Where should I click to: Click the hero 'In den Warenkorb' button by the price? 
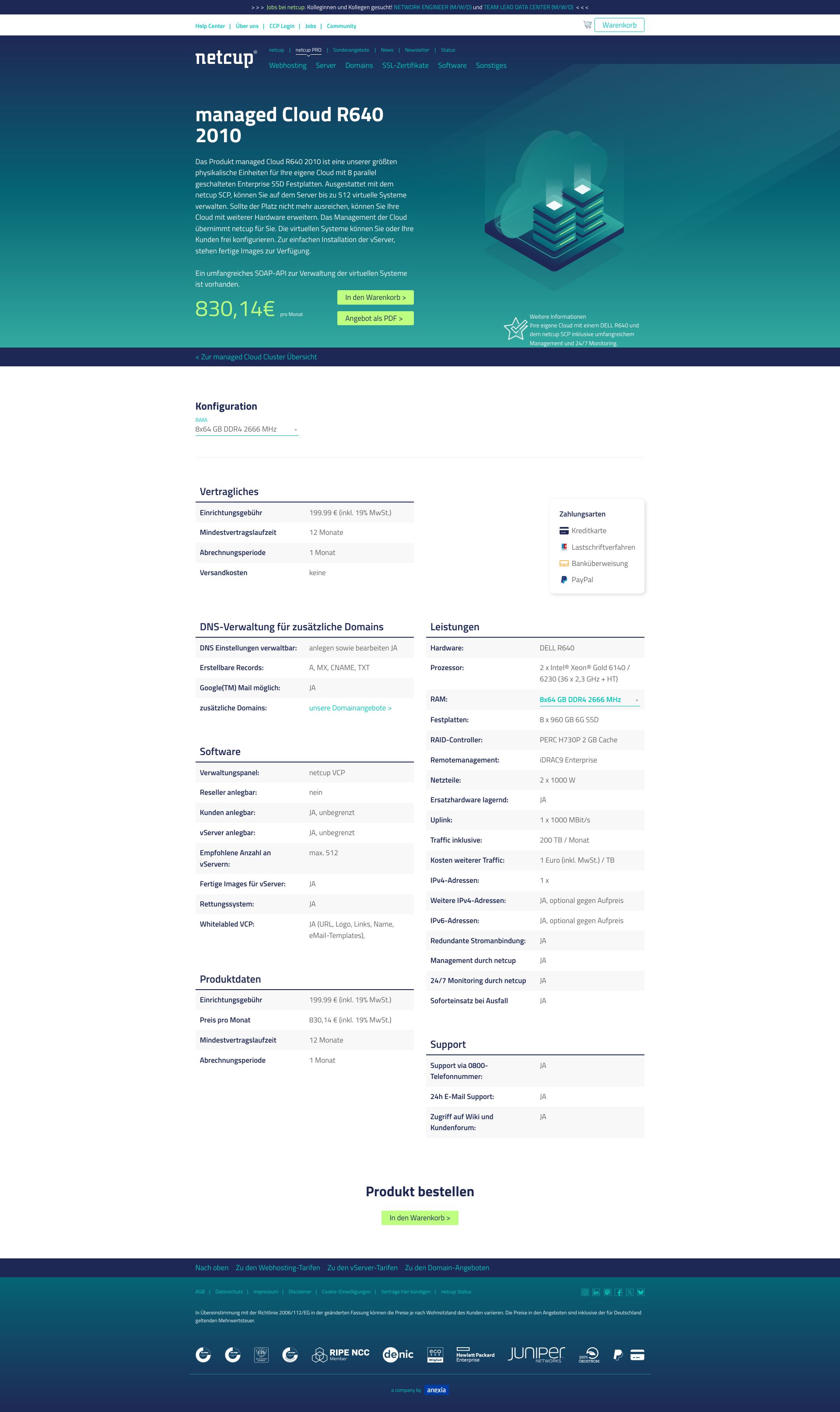[x=375, y=298]
